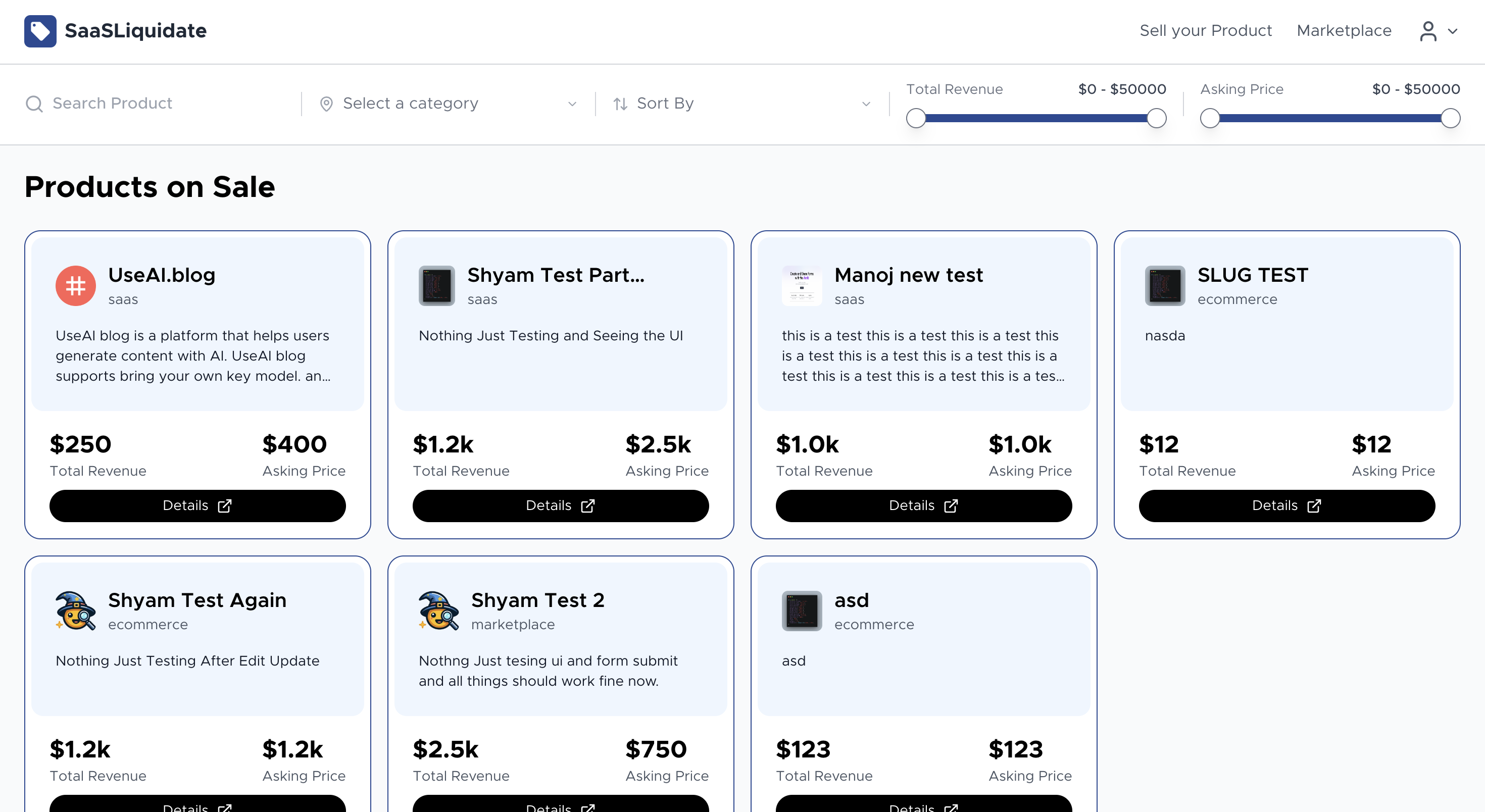The width and height of the screenshot is (1485, 812).
Task: Click the asd product title
Action: pyautogui.click(x=852, y=600)
